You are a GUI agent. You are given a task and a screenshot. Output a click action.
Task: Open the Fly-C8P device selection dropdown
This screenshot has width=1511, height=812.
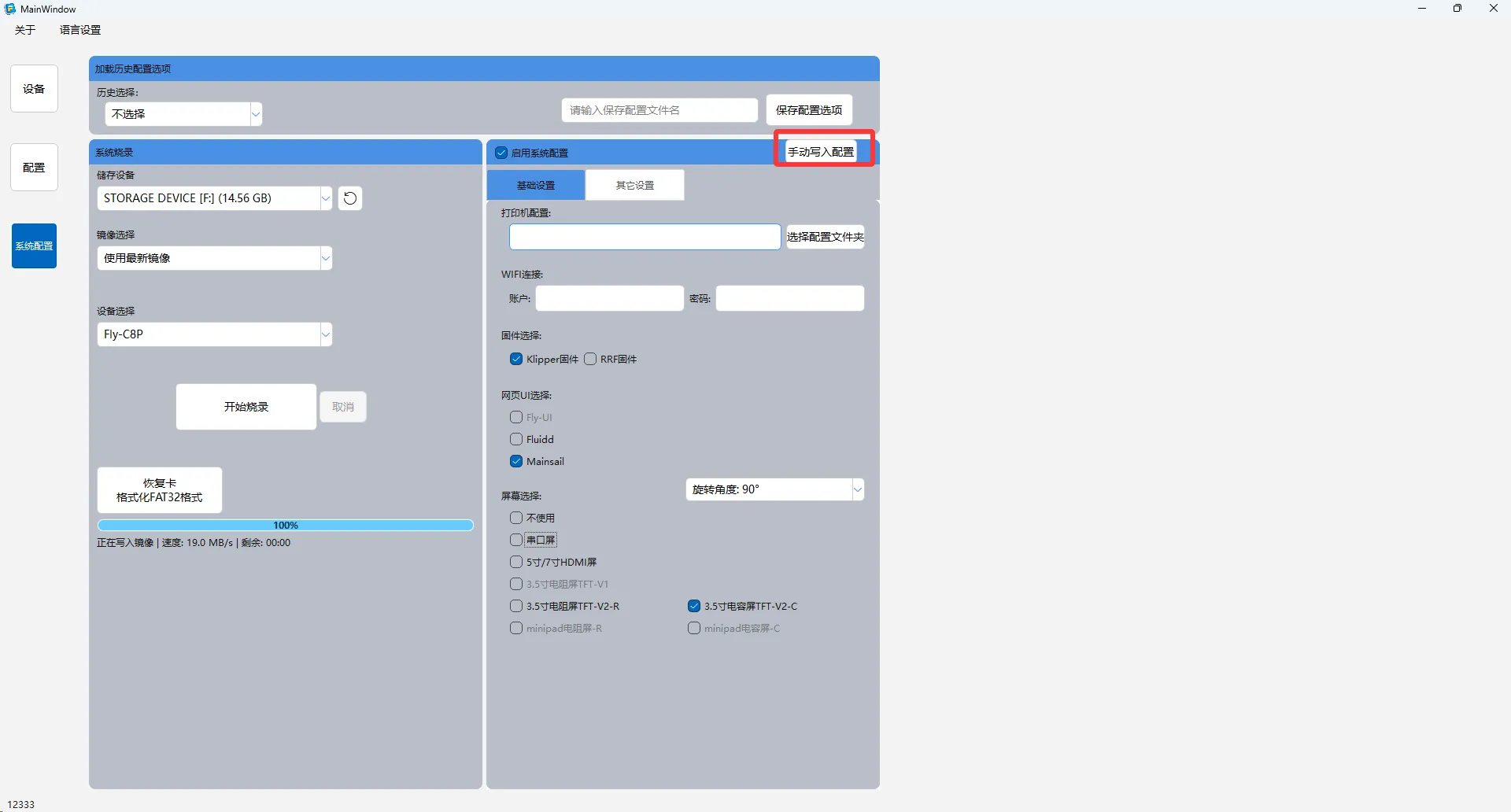214,334
